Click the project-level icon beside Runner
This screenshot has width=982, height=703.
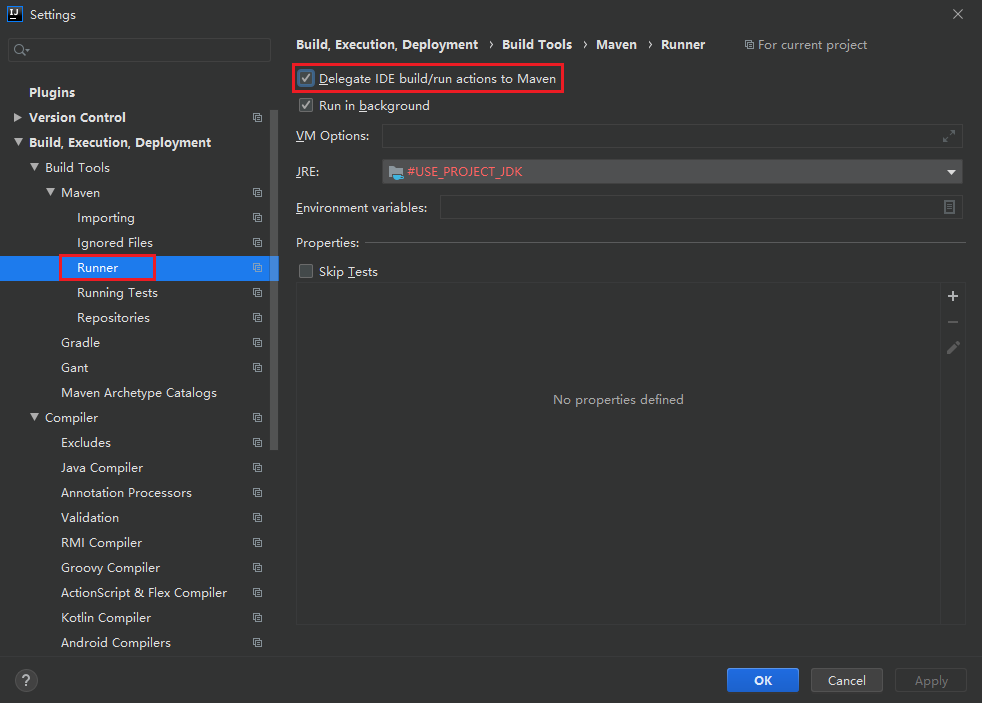point(257,268)
